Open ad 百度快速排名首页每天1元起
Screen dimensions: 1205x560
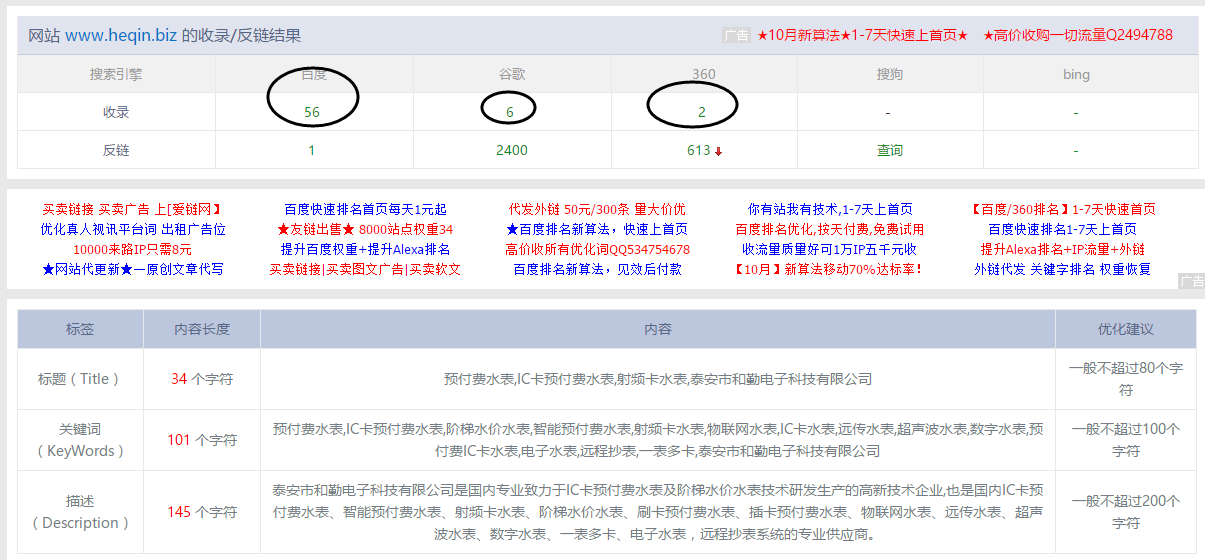tap(365, 209)
